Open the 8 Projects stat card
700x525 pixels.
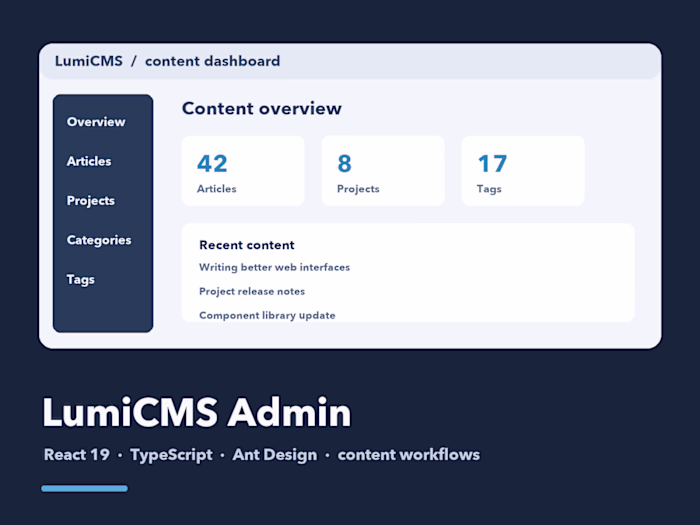point(383,171)
